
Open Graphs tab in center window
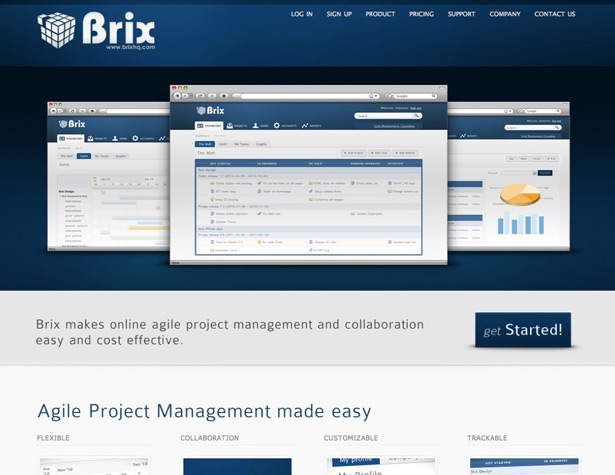click(261, 144)
